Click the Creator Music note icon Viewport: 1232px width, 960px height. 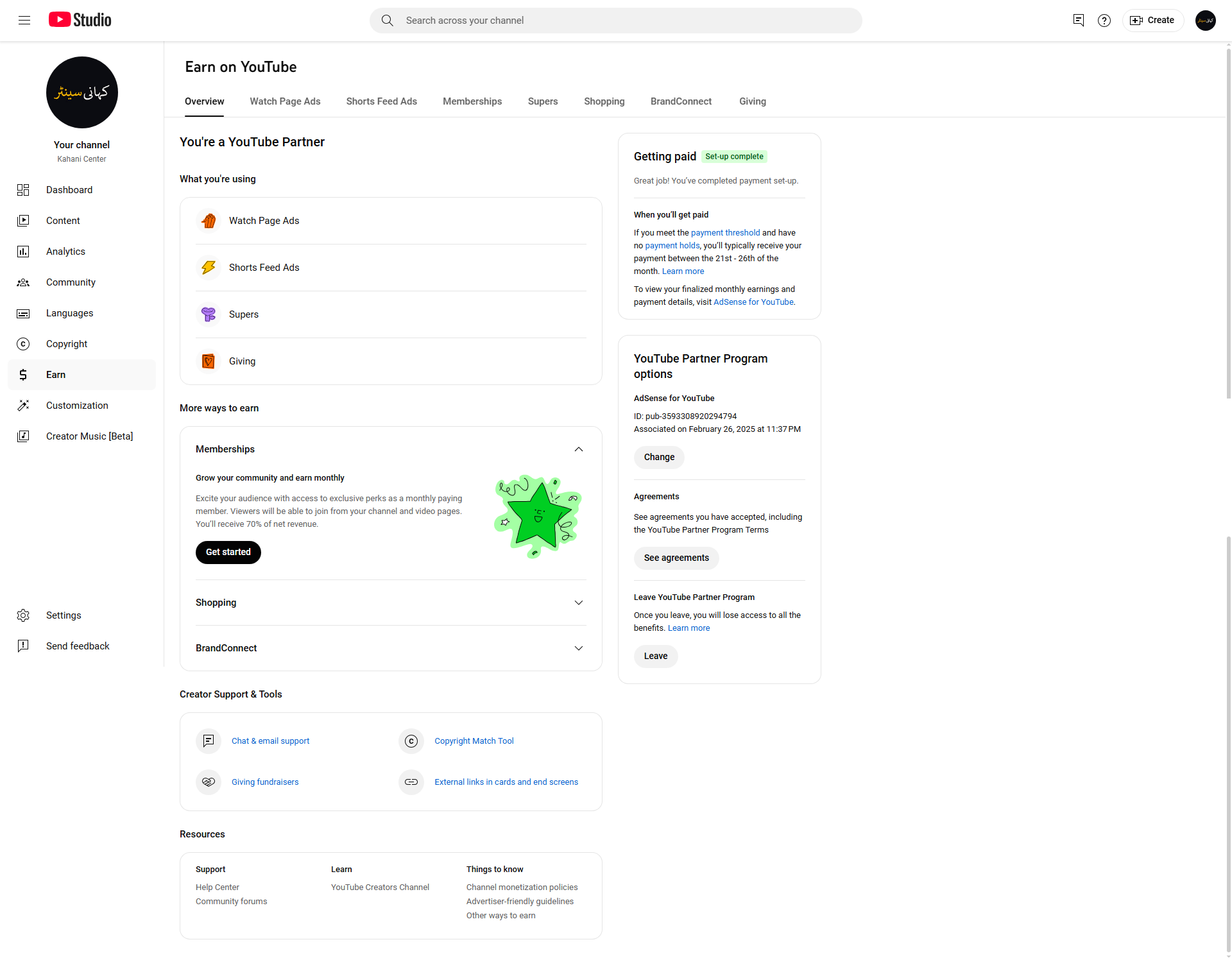tap(23, 436)
